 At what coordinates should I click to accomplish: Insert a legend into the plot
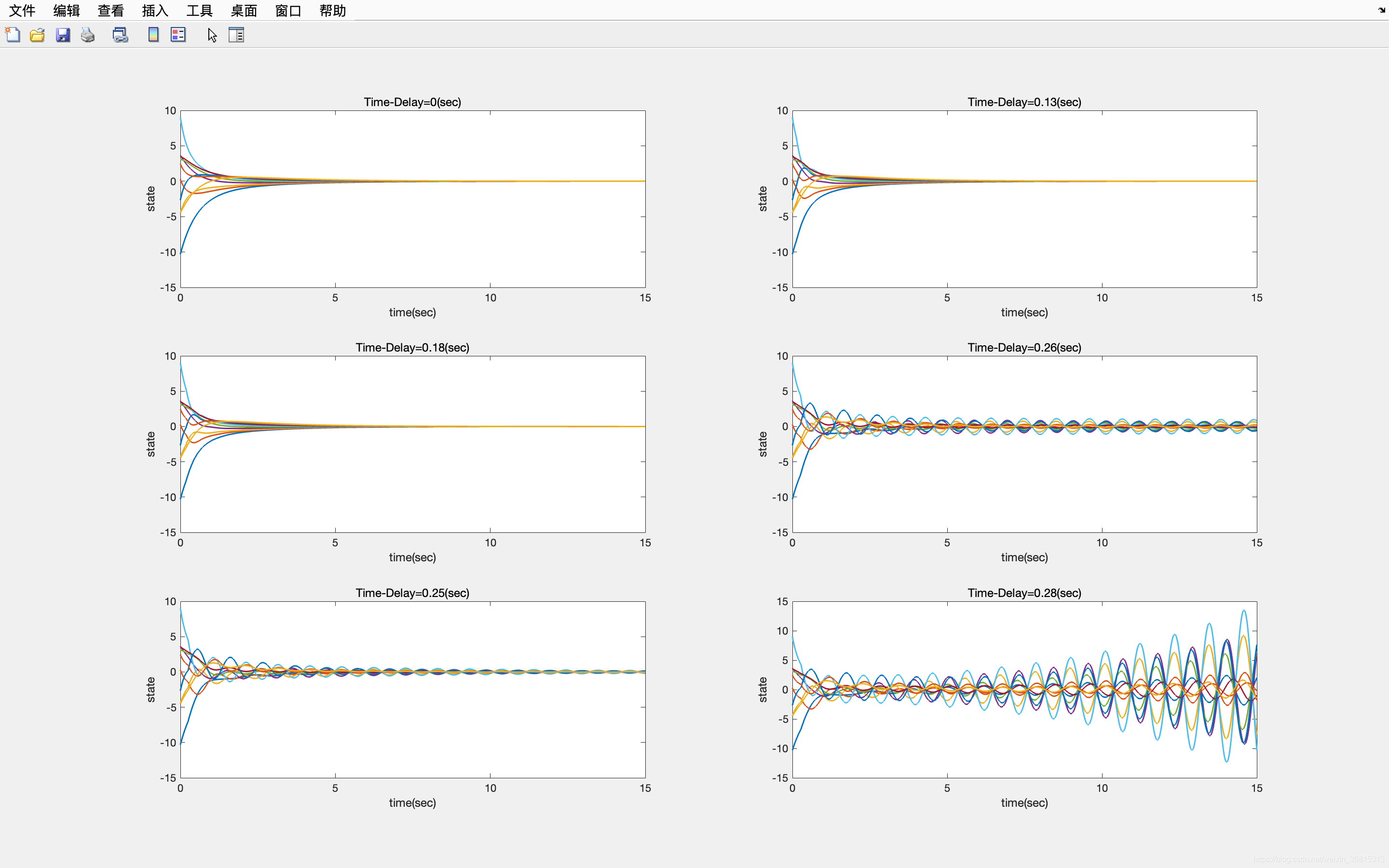pyautogui.click(x=178, y=34)
